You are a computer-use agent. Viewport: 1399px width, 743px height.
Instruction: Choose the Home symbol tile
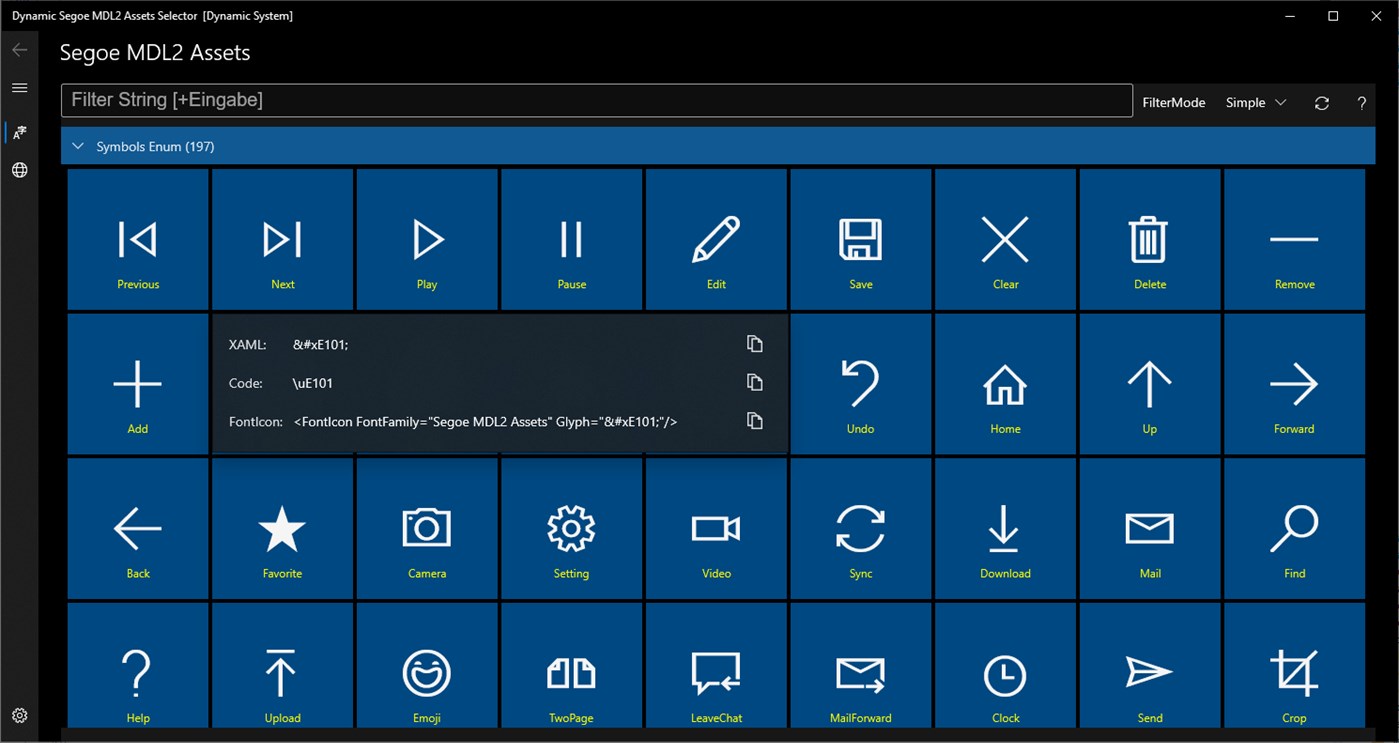[1006, 384]
